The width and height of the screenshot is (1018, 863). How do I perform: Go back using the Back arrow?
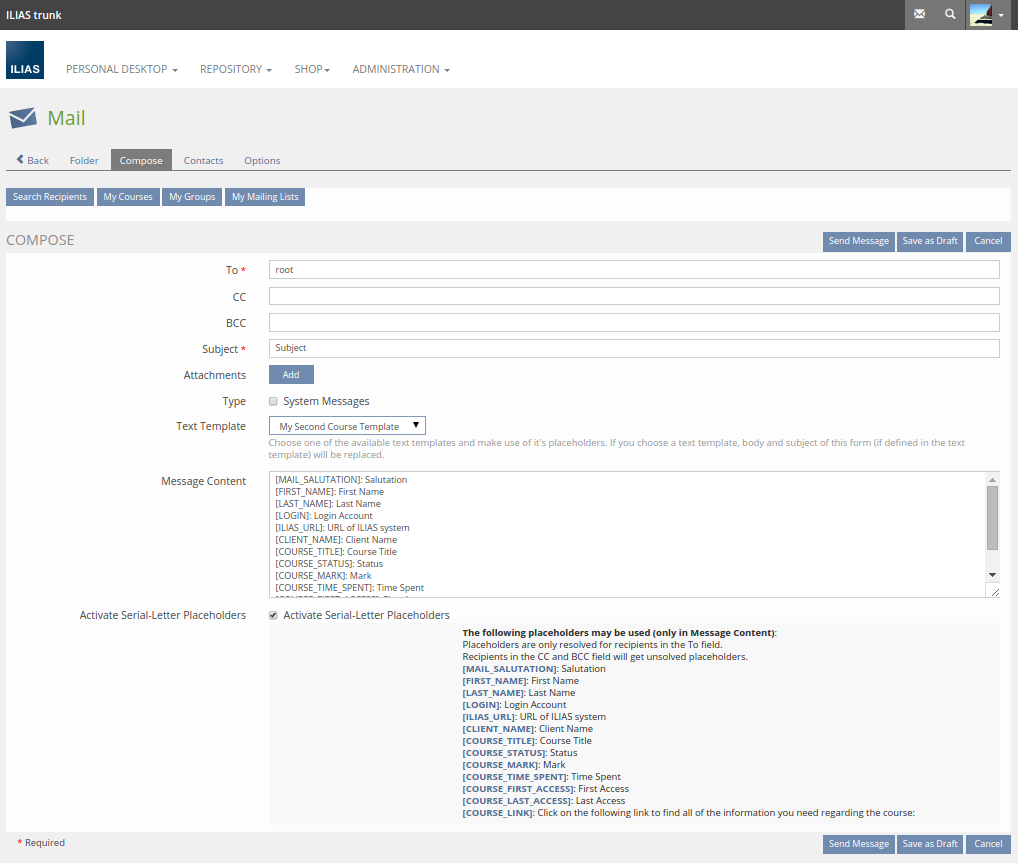point(33,160)
